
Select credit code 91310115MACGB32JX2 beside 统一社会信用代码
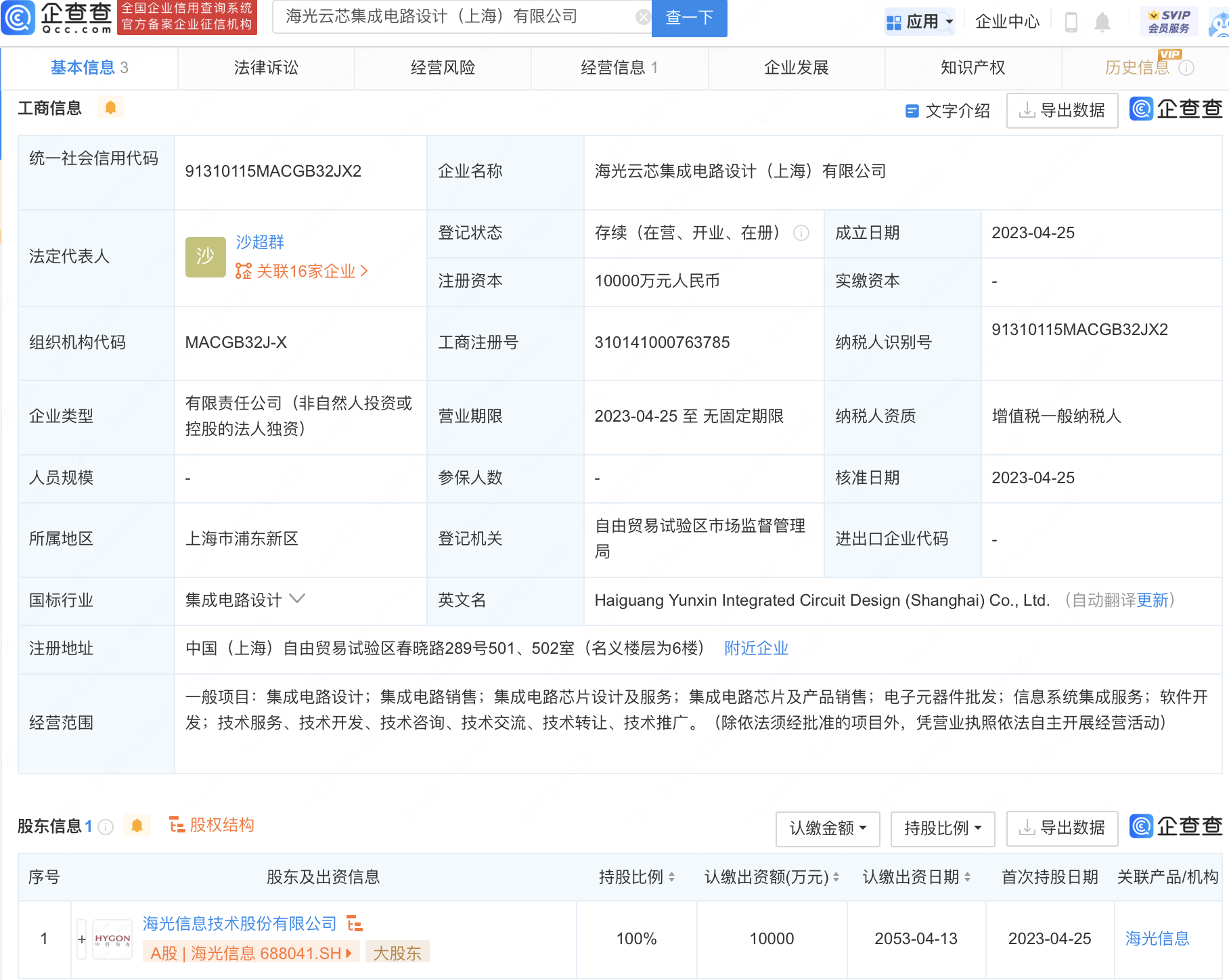pos(273,171)
